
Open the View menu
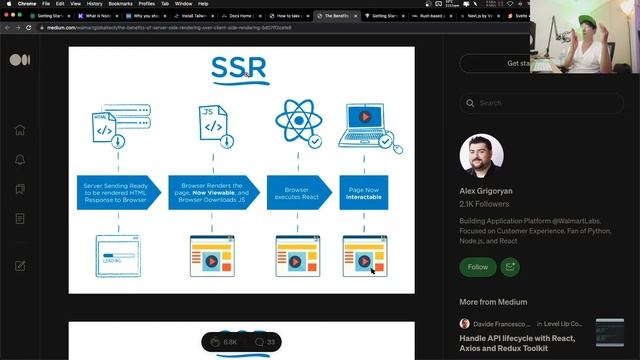[76, 4]
